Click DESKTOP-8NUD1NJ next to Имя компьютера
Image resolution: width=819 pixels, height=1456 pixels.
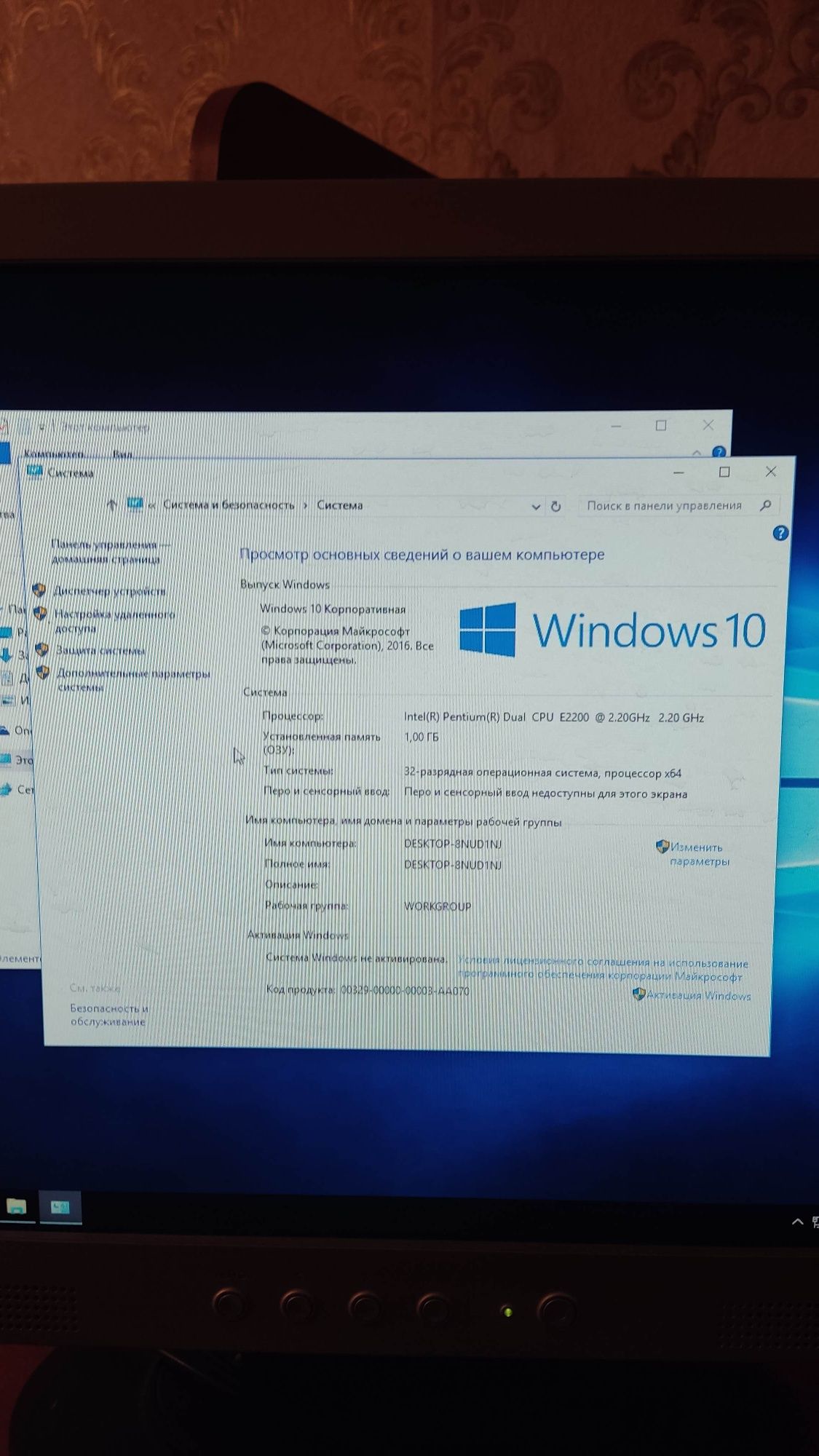click(x=453, y=844)
